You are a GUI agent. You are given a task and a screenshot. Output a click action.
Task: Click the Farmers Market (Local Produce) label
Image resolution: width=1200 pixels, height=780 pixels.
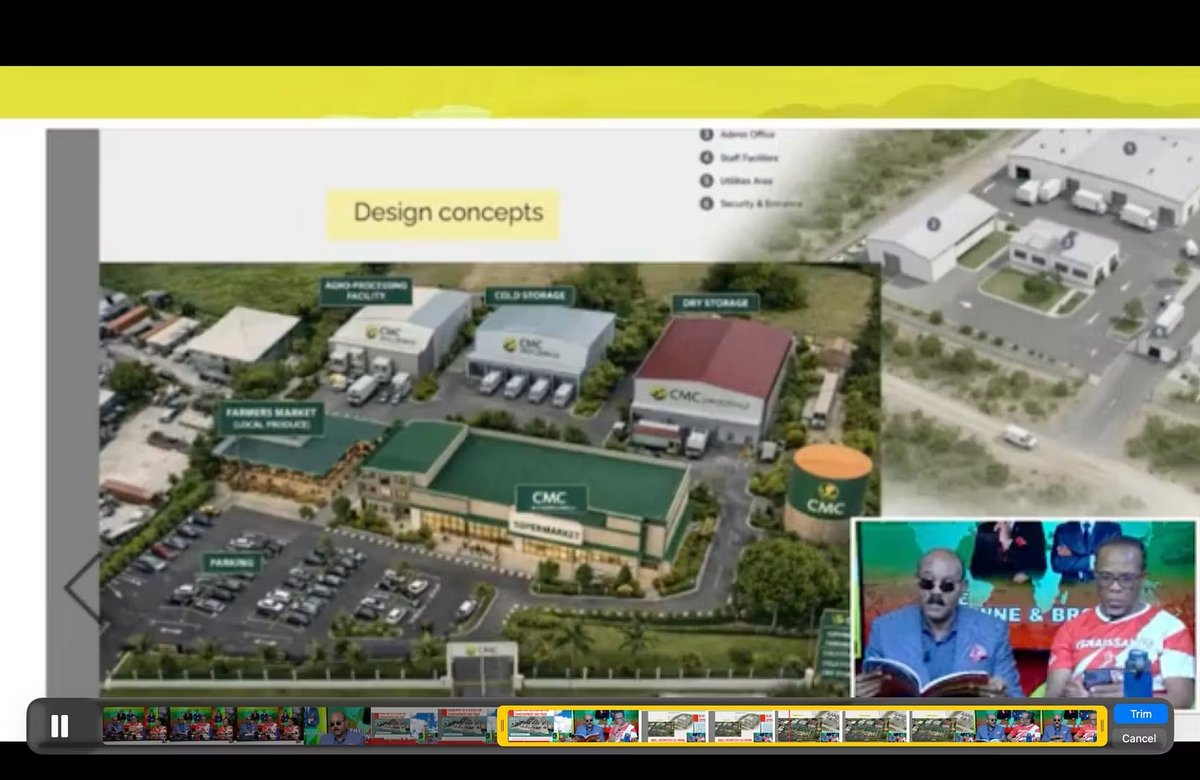pos(268,416)
